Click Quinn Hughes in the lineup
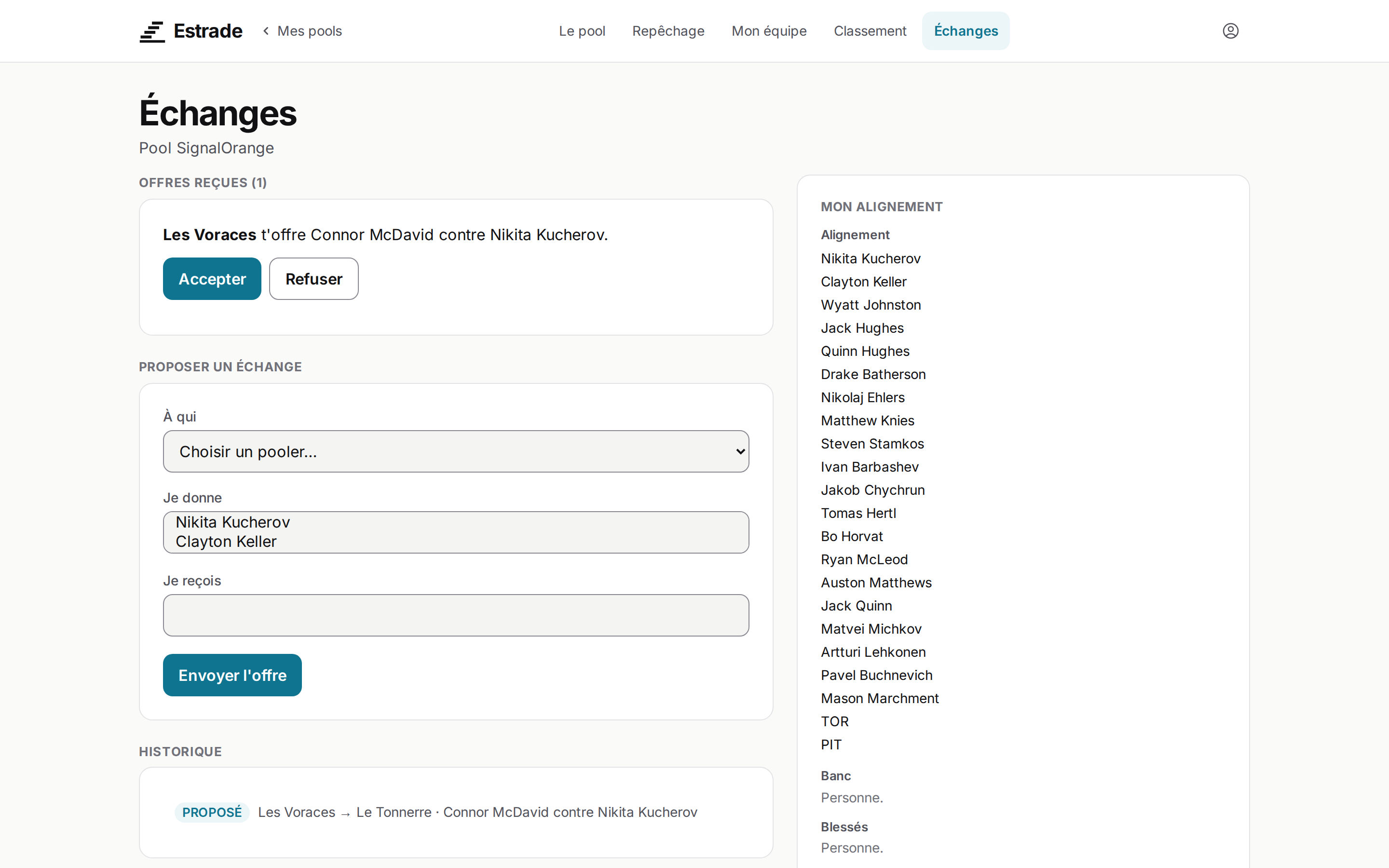Image resolution: width=1389 pixels, height=868 pixels. tap(865, 352)
